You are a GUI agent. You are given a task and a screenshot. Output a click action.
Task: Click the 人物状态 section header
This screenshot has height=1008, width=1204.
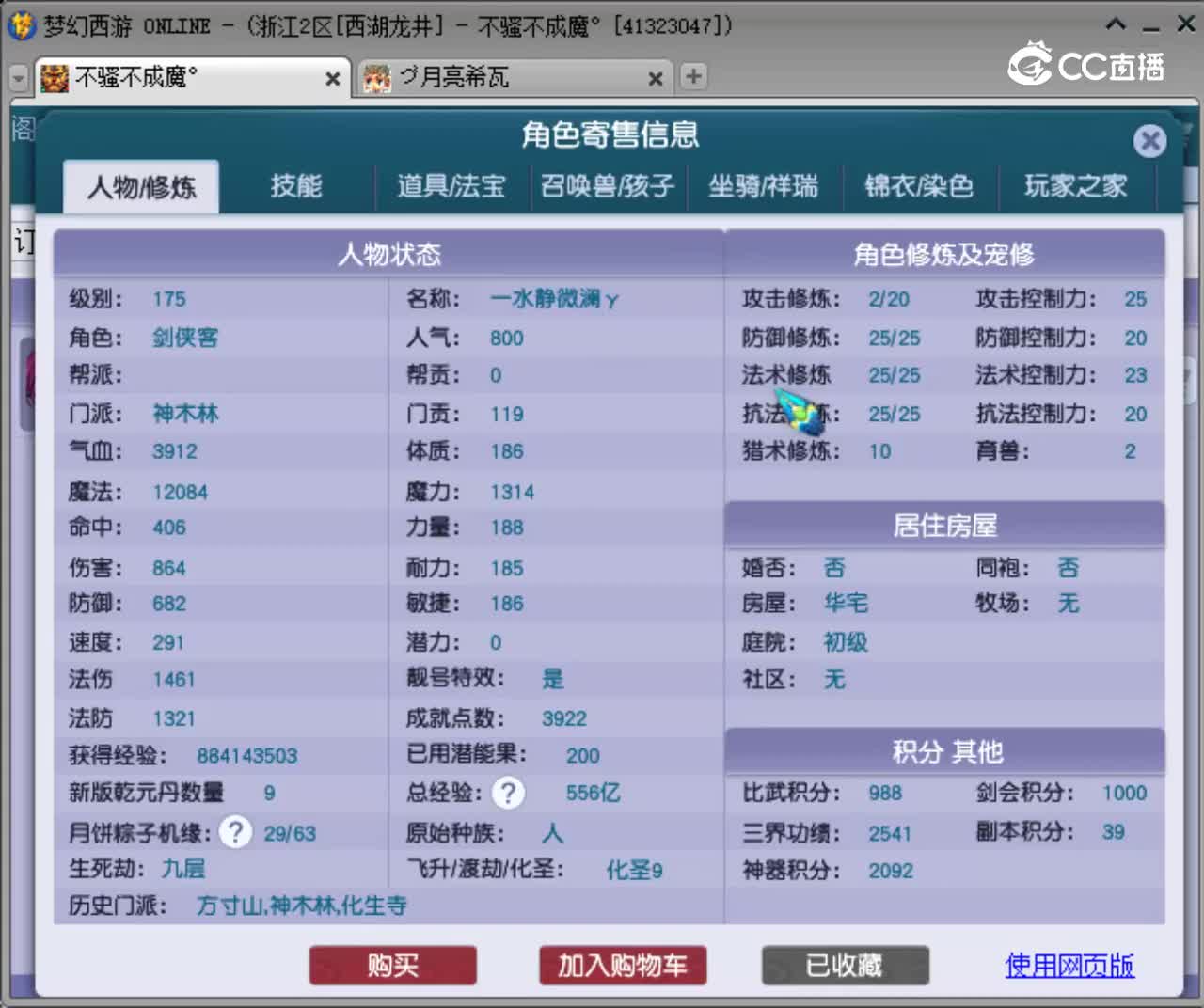[388, 254]
